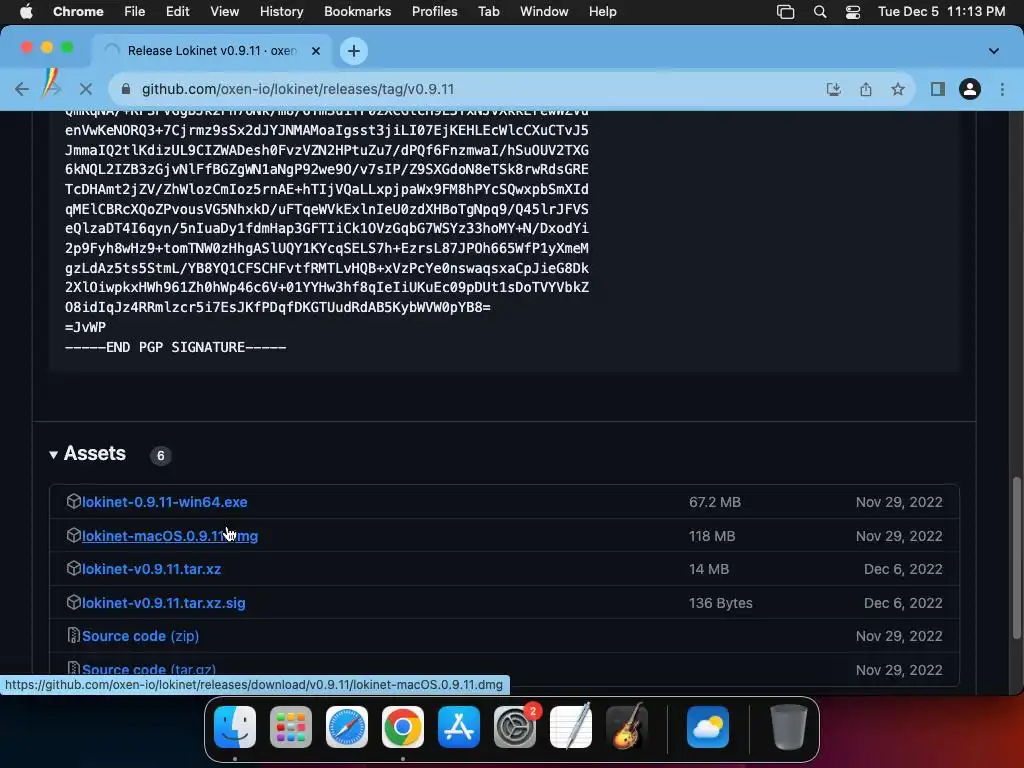
Task: Stop loading the page
Action: [86, 89]
